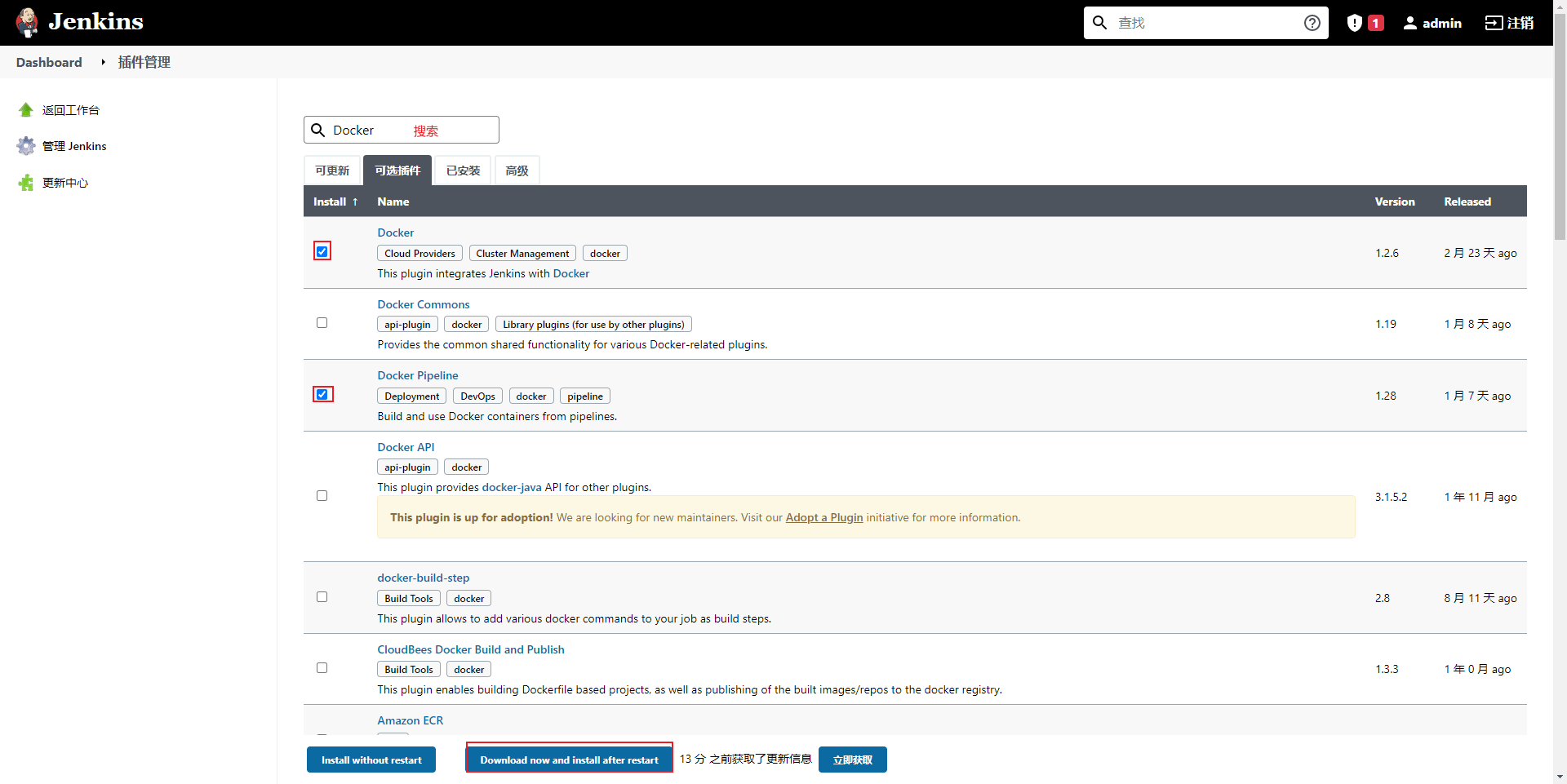Sort by the Name column header
Image resolution: width=1567 pixels, height=784 pixels.
coord(393,202)
